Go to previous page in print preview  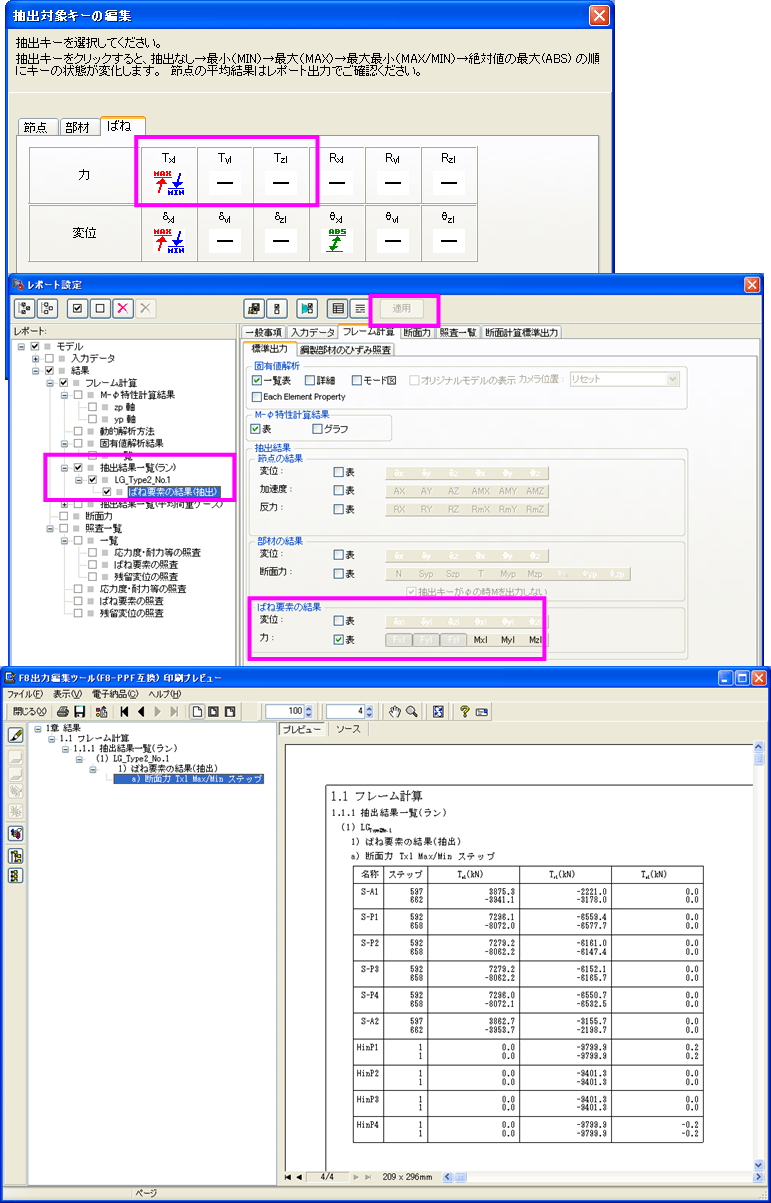tap(142, 711)
